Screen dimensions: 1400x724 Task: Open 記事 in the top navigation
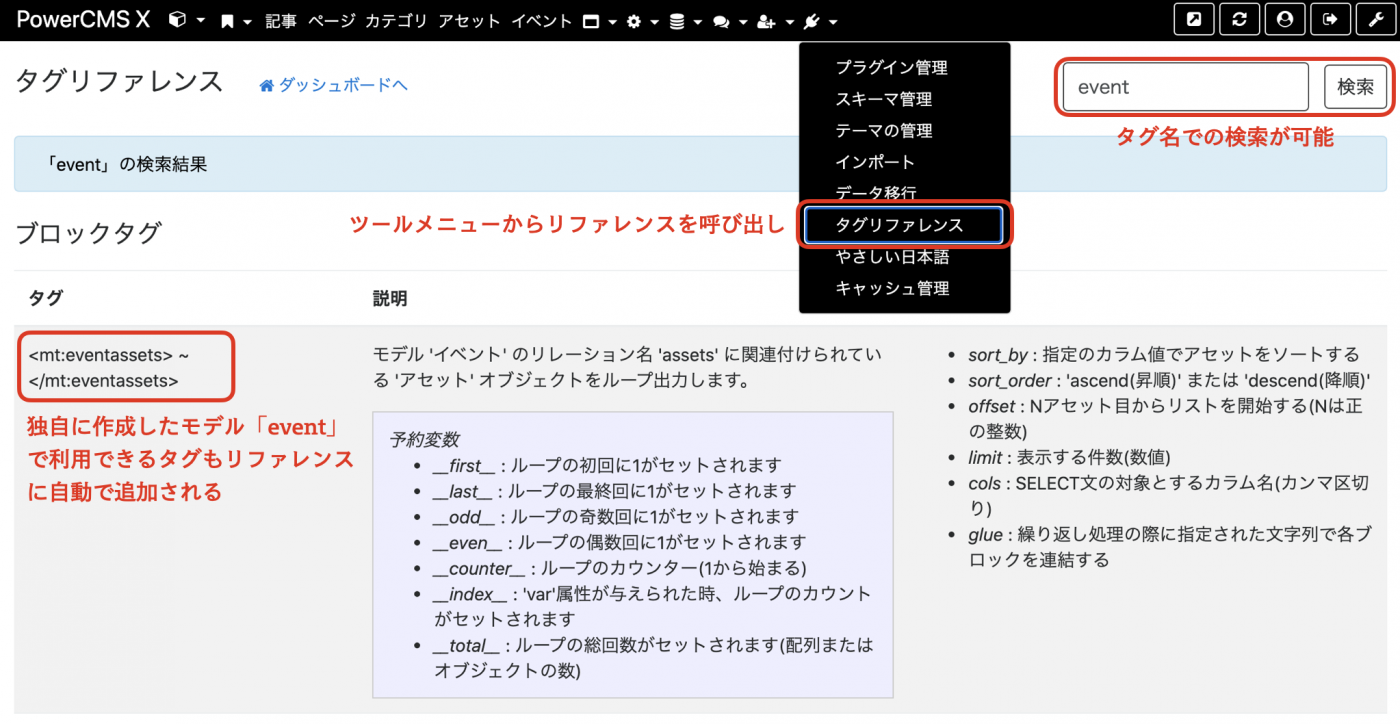tap(281, 21)
